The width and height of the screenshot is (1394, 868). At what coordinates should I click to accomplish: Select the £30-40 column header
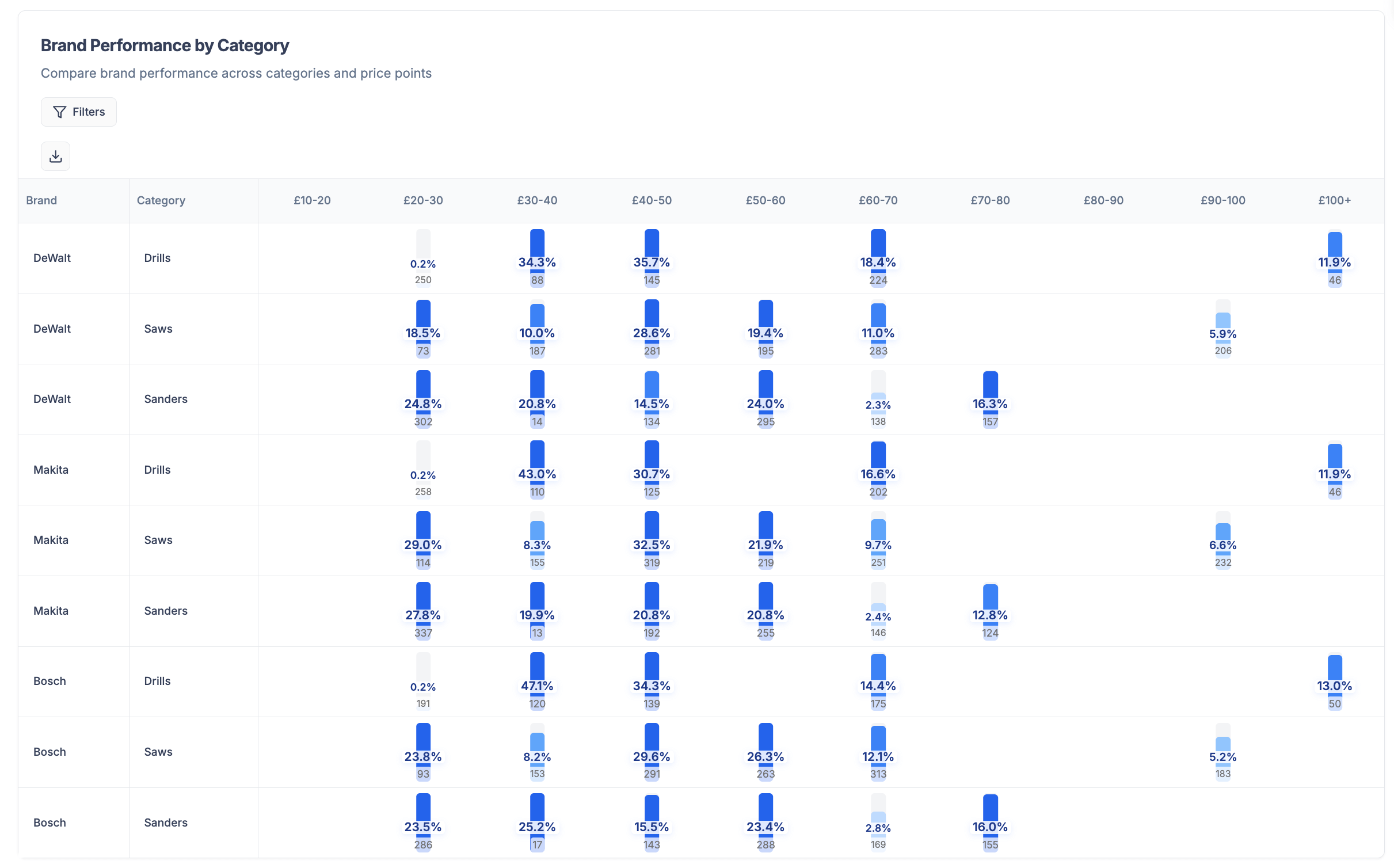[536, 200]
